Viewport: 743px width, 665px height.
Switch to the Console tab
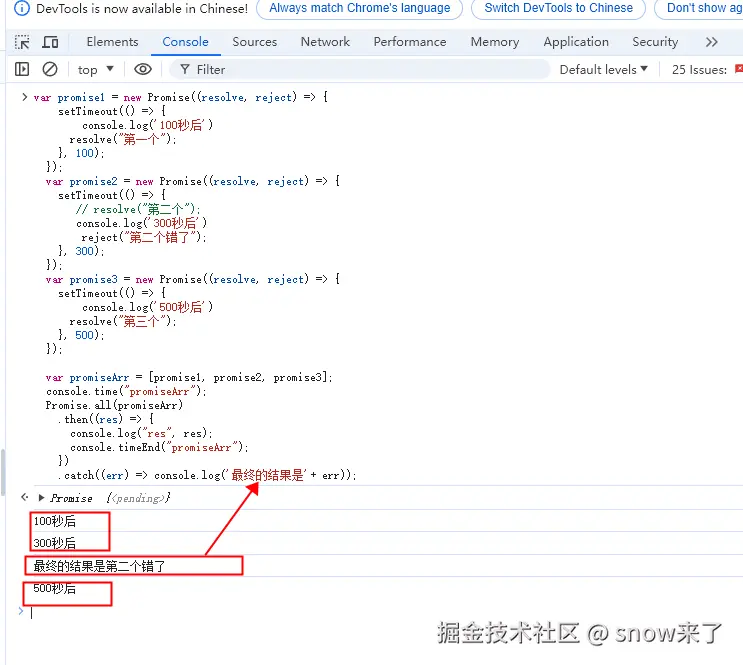tap(185, 42)
